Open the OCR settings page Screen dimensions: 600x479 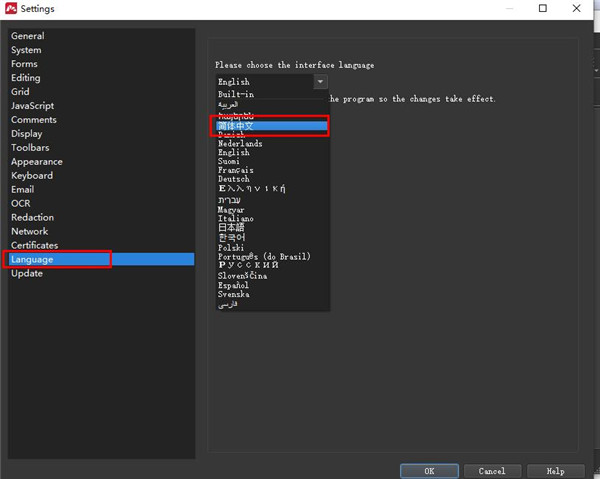tap(20, 203)
